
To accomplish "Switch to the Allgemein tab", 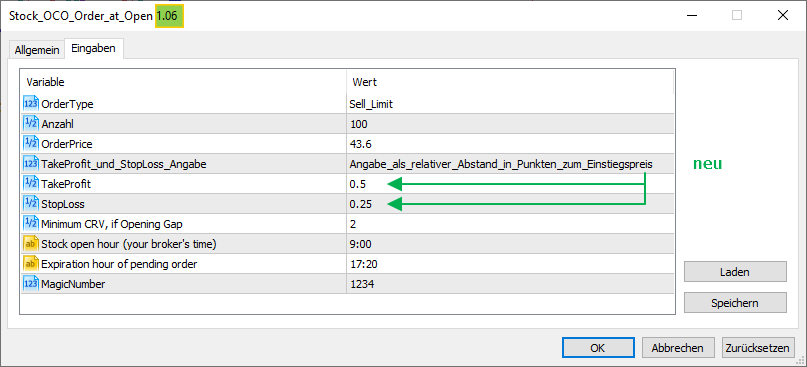I will (37, 50).
